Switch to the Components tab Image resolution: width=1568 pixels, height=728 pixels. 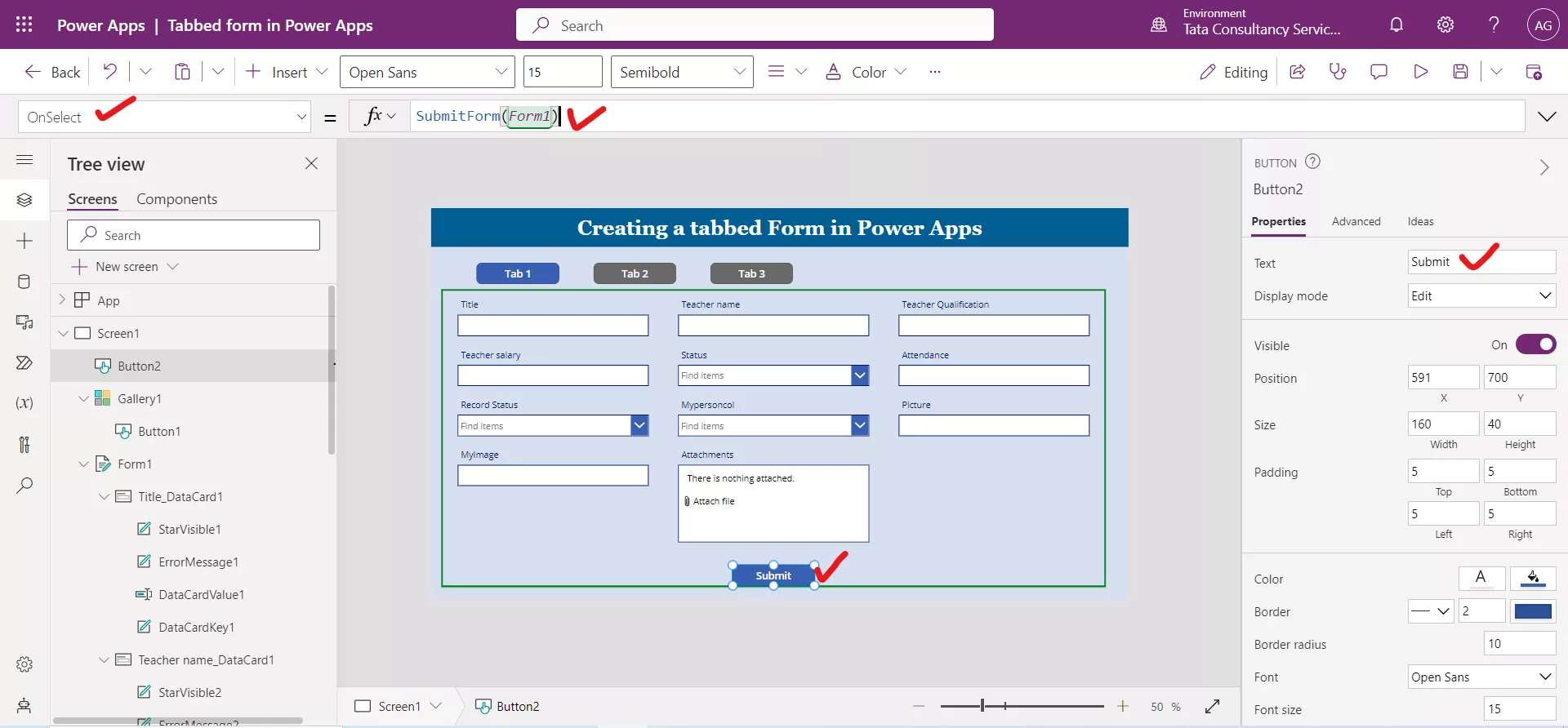[176, 199]
